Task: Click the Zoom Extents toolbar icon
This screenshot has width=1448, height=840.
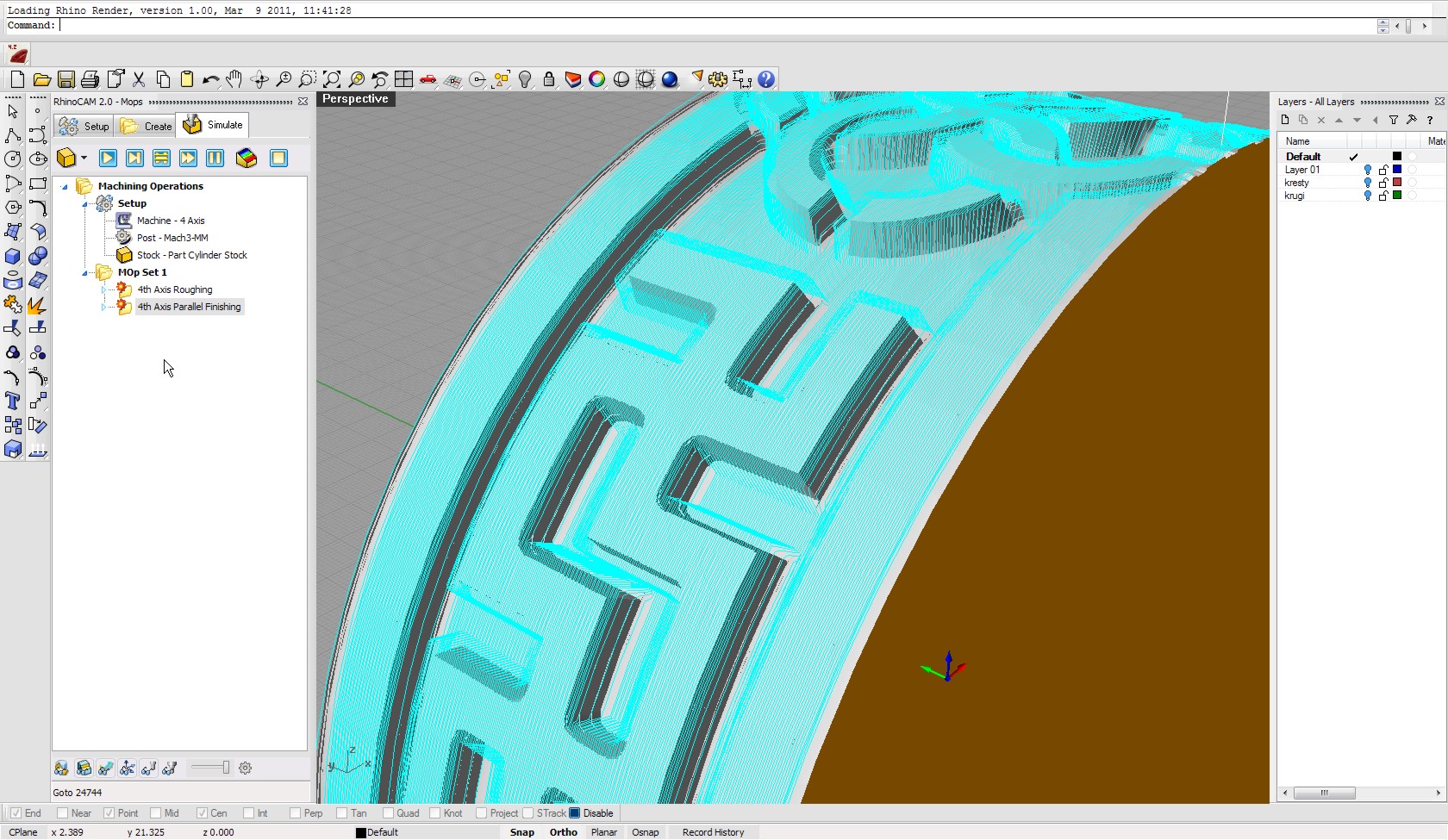Action: coord(332,80)
